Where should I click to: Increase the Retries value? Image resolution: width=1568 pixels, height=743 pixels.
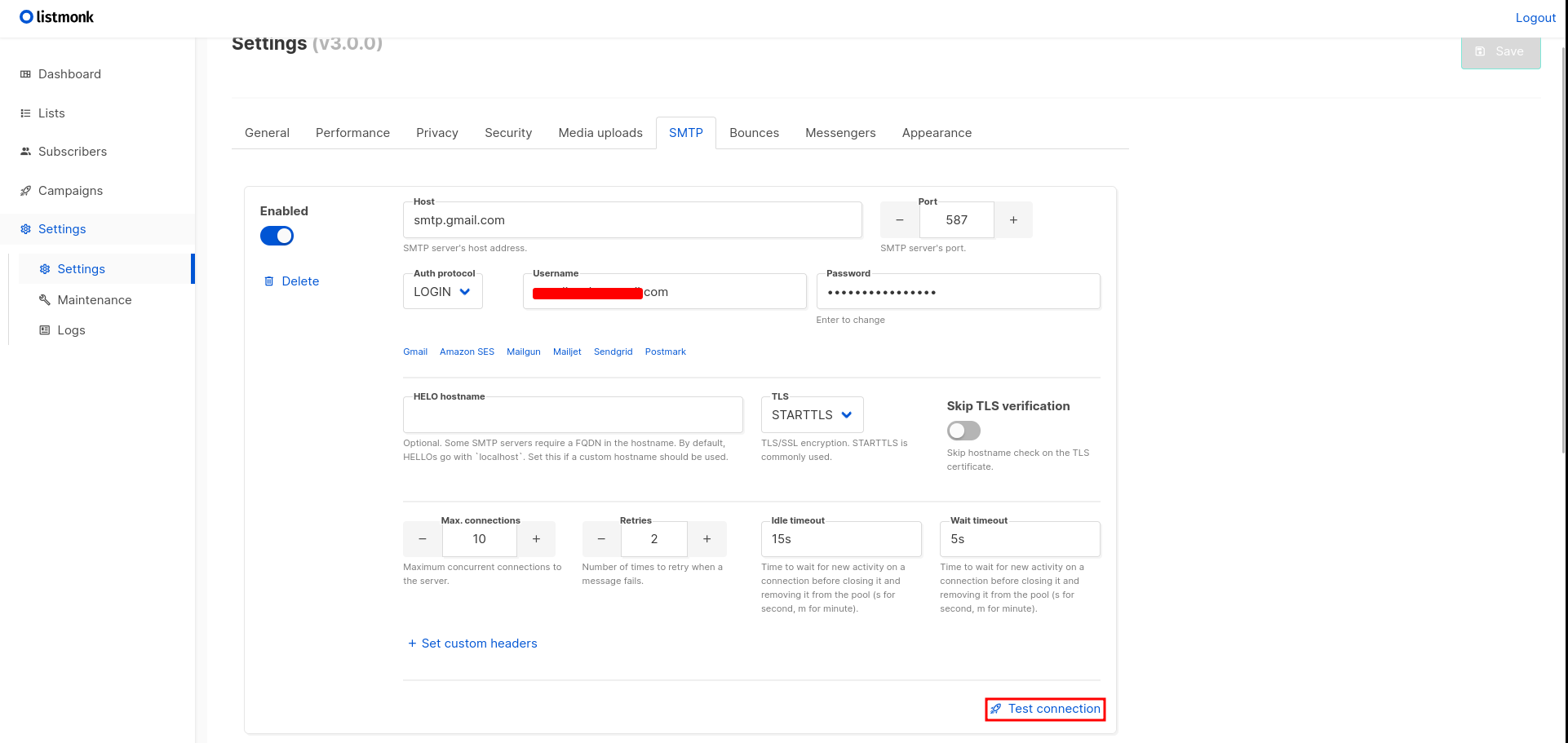coord(706,539)
